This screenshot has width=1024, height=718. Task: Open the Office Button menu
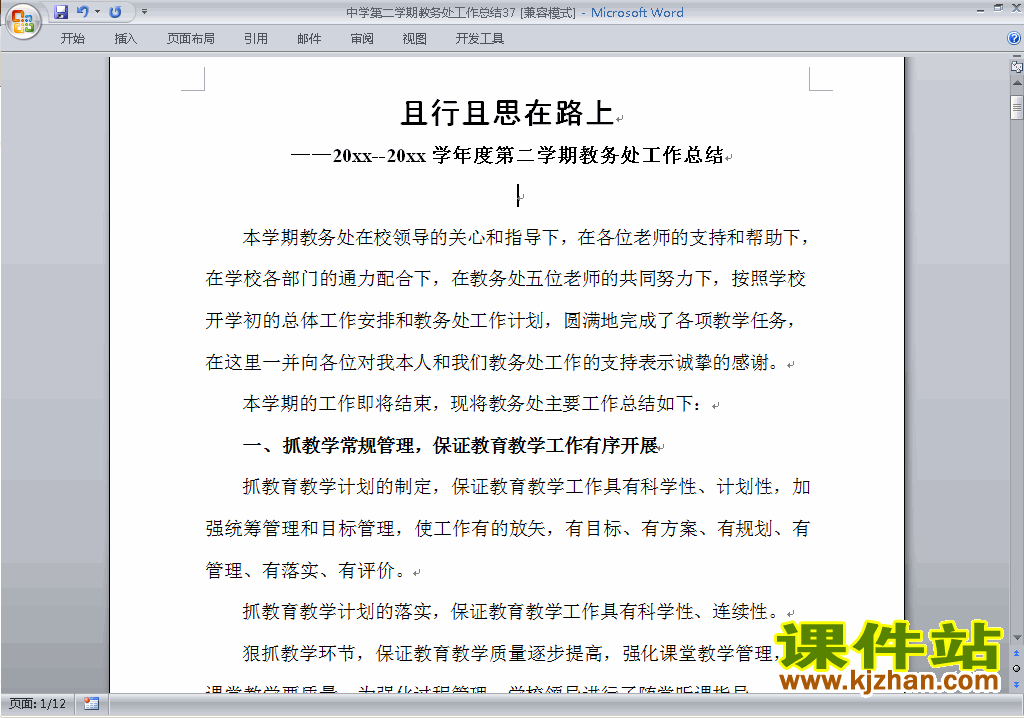tap(23, 21)
